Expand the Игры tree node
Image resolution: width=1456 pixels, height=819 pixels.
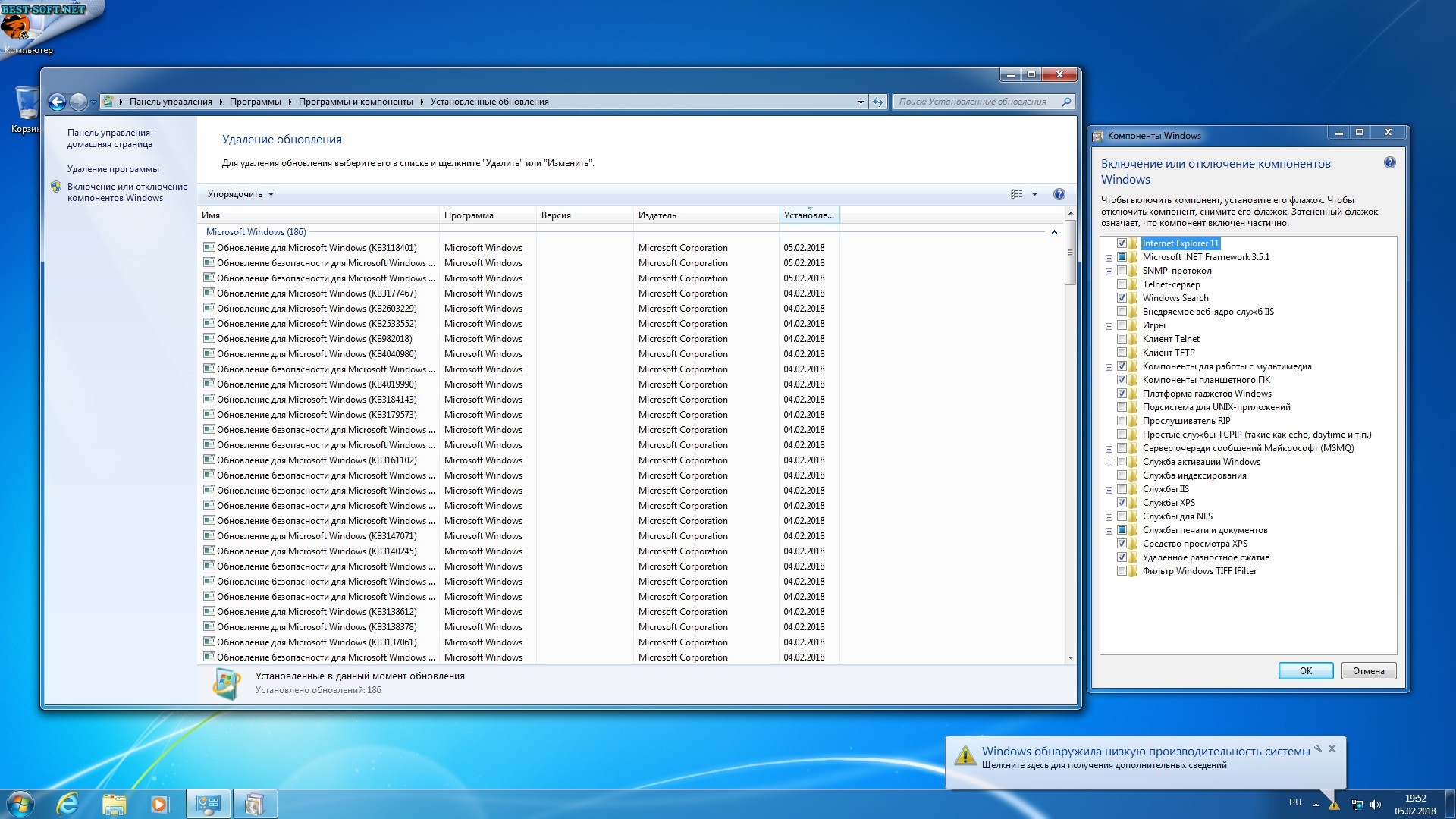[x=1109, y=326]
